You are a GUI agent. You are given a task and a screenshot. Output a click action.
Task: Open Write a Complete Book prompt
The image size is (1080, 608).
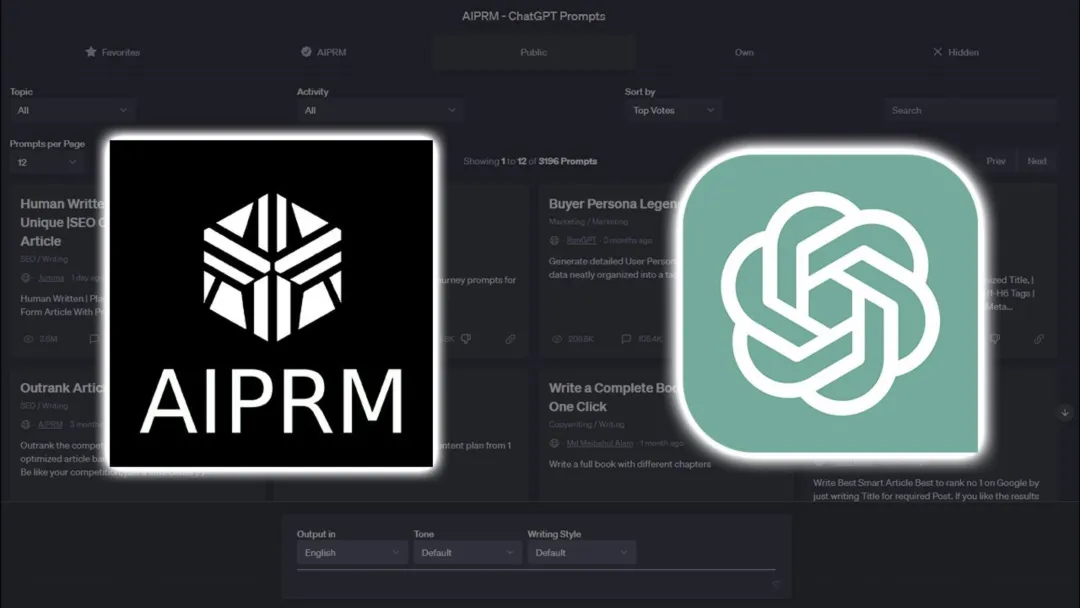pos(613,397)
